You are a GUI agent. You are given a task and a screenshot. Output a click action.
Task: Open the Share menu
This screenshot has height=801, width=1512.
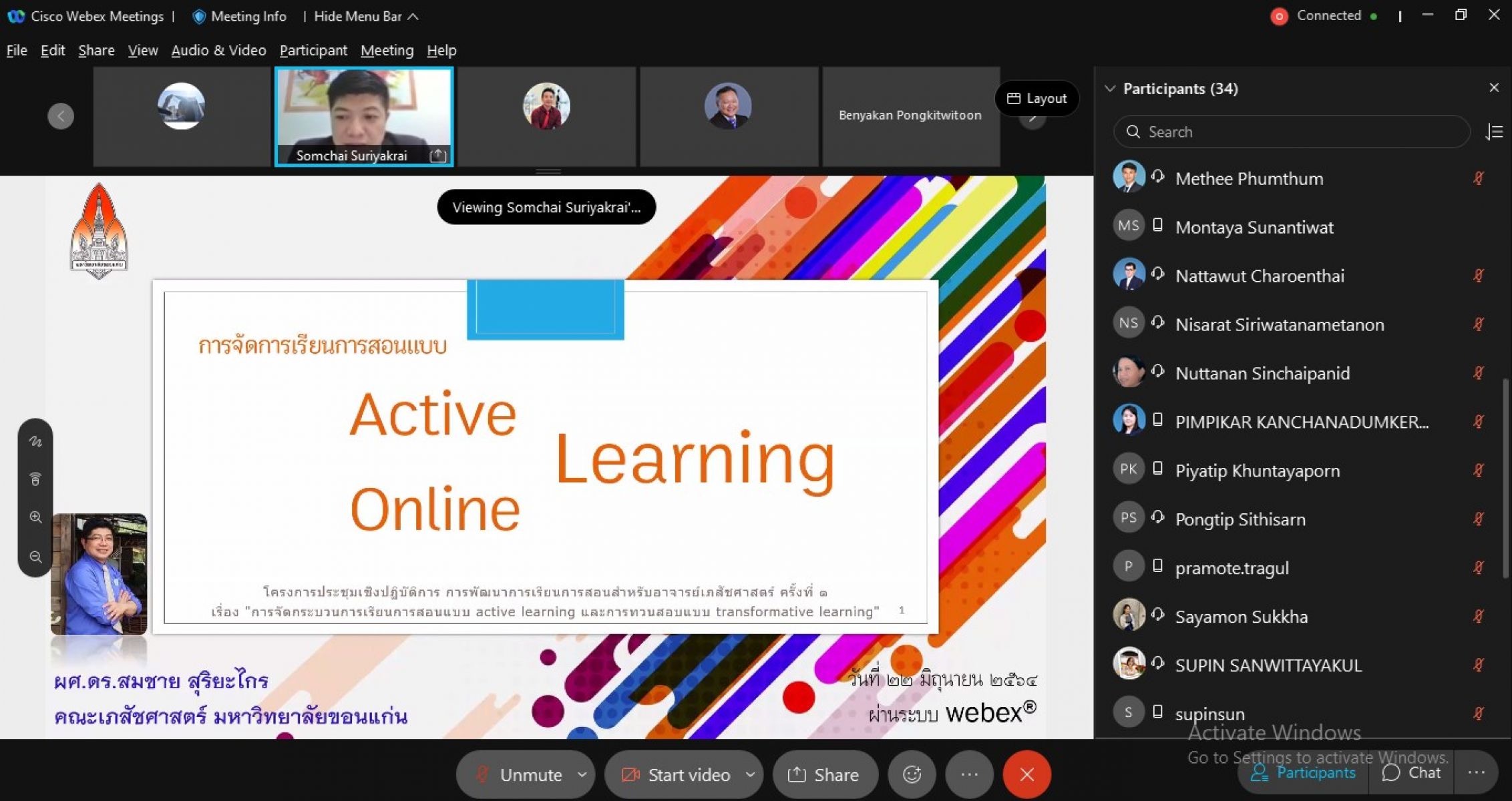[96, 50]
